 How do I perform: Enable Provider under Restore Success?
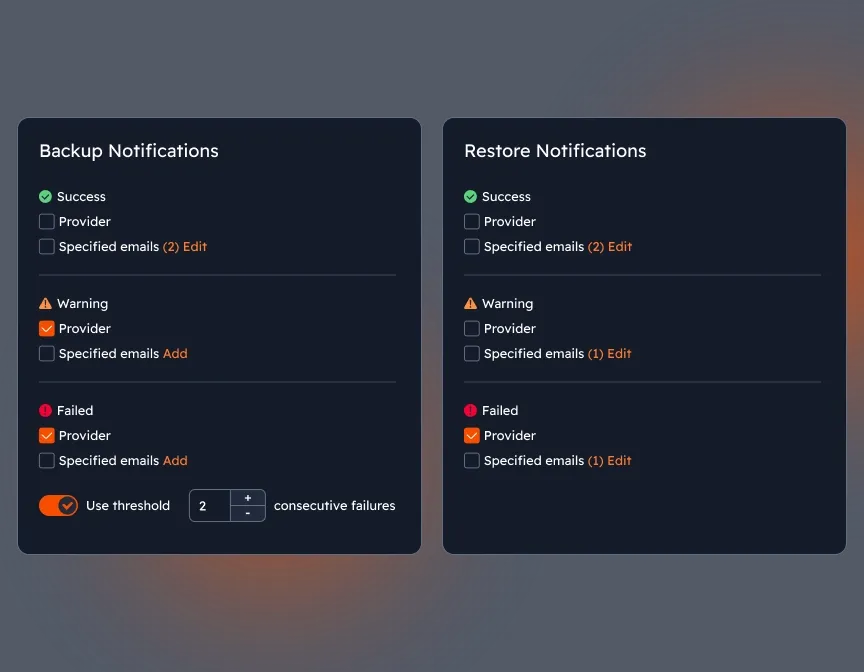click(471, 221)
